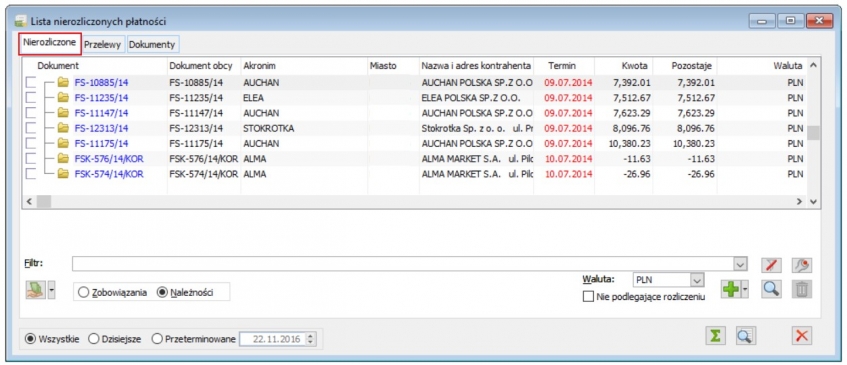Viewport: 847px width, 365px height.
Task: Select the Należności radio button
Action: (x=162, y=292)
